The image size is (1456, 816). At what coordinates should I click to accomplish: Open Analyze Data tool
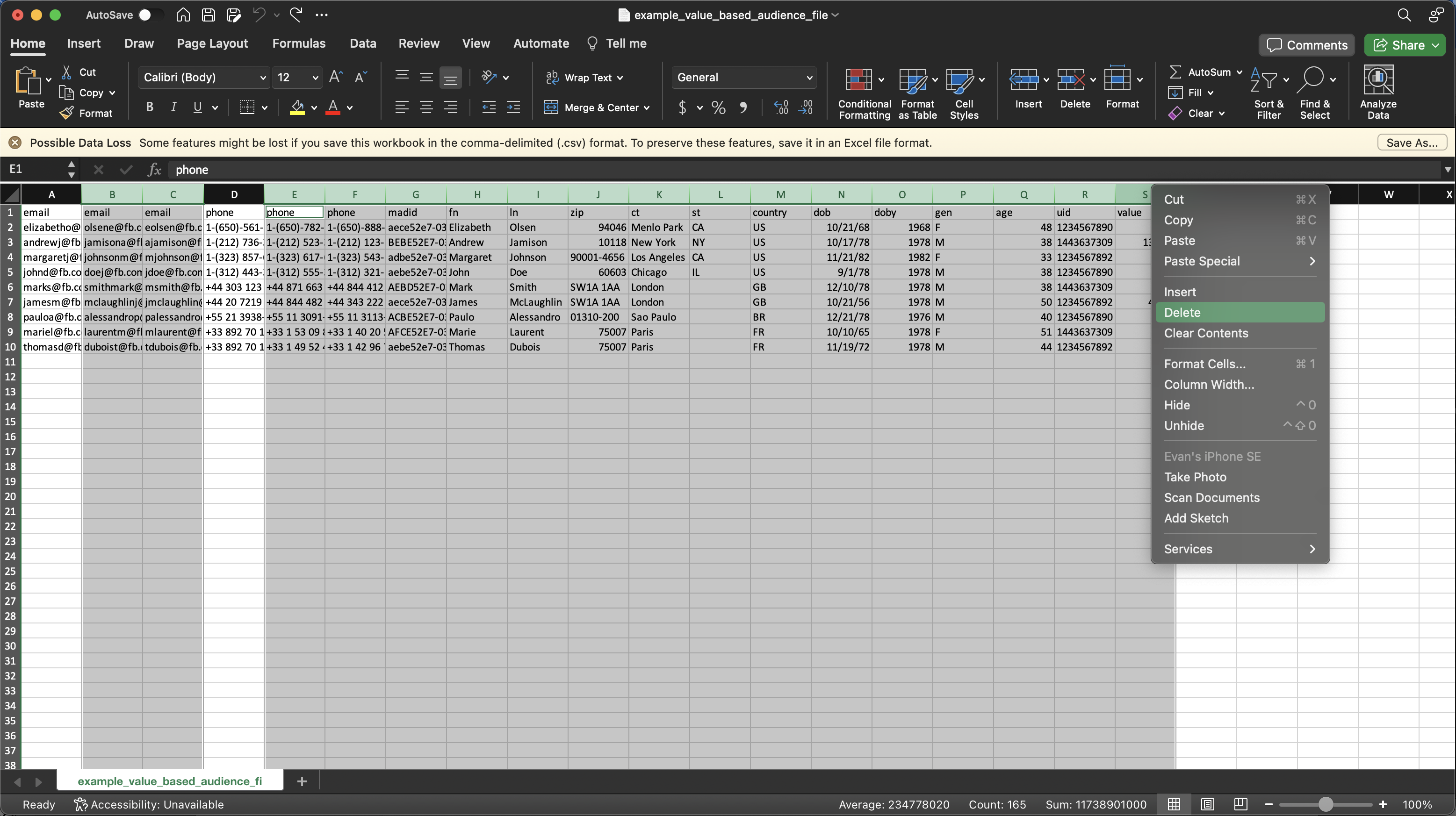(1377, 80)
